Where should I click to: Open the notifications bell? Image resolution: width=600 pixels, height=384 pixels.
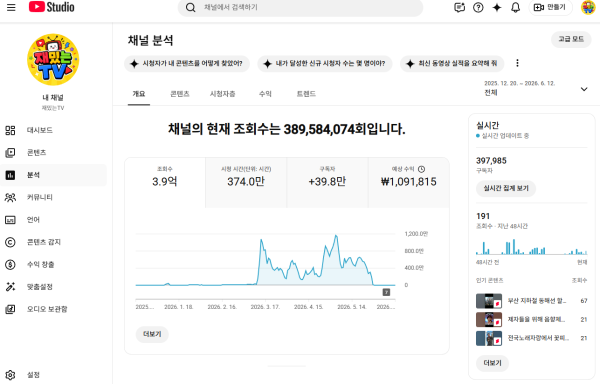tap(515, 7)
